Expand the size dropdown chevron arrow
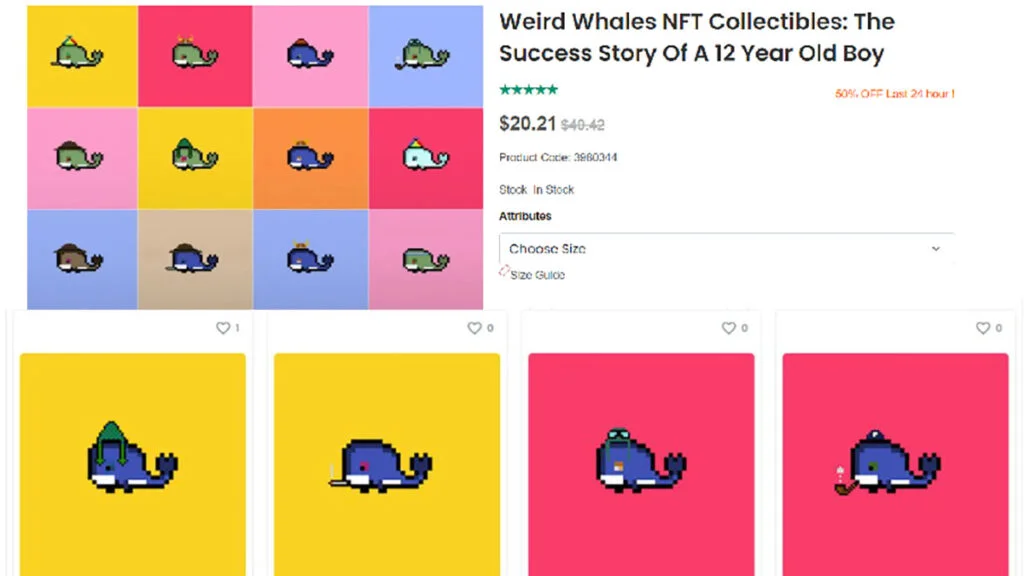 936,249
